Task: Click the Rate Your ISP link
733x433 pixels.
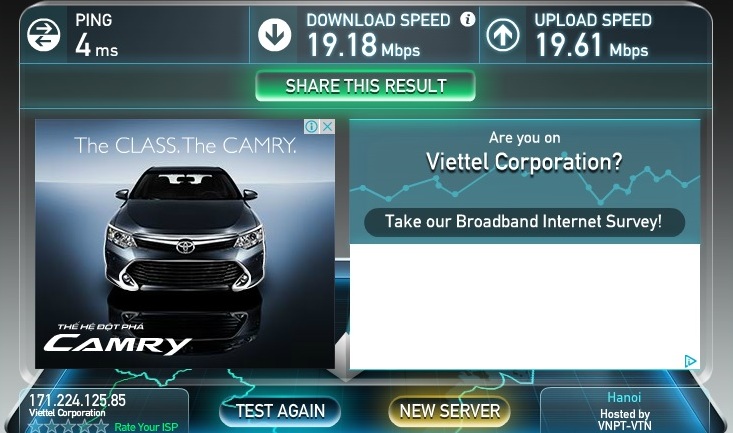Action: click(x=146, y=427)
